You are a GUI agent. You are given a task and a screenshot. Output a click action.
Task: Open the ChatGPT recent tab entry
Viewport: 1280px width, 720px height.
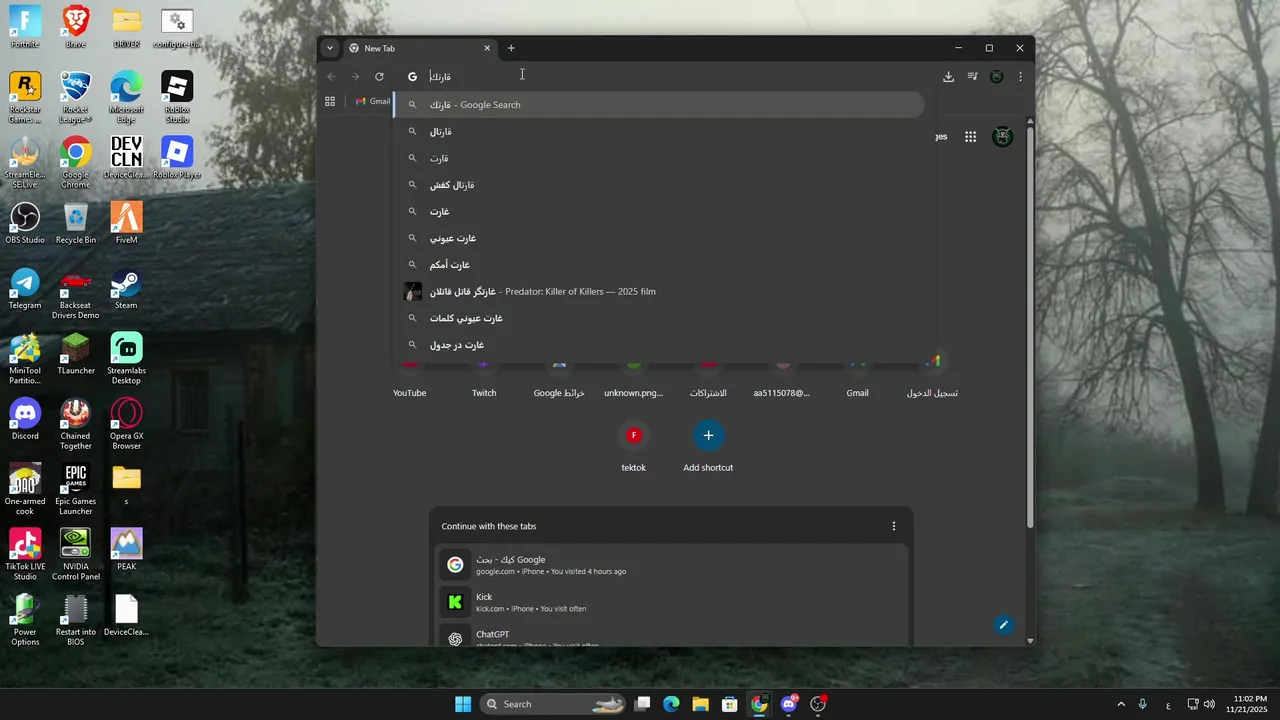click(671, 637)
